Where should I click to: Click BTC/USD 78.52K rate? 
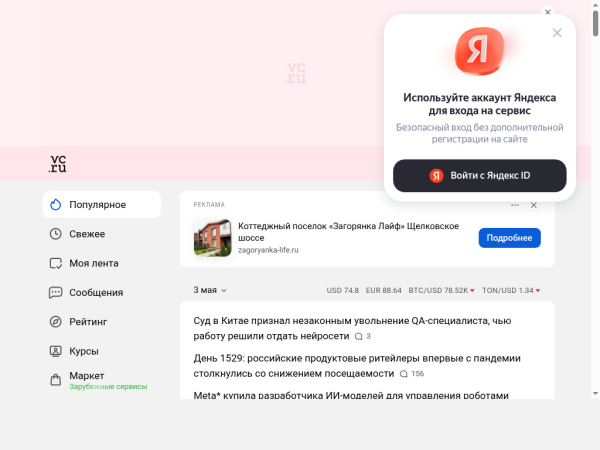click(441, 290)
